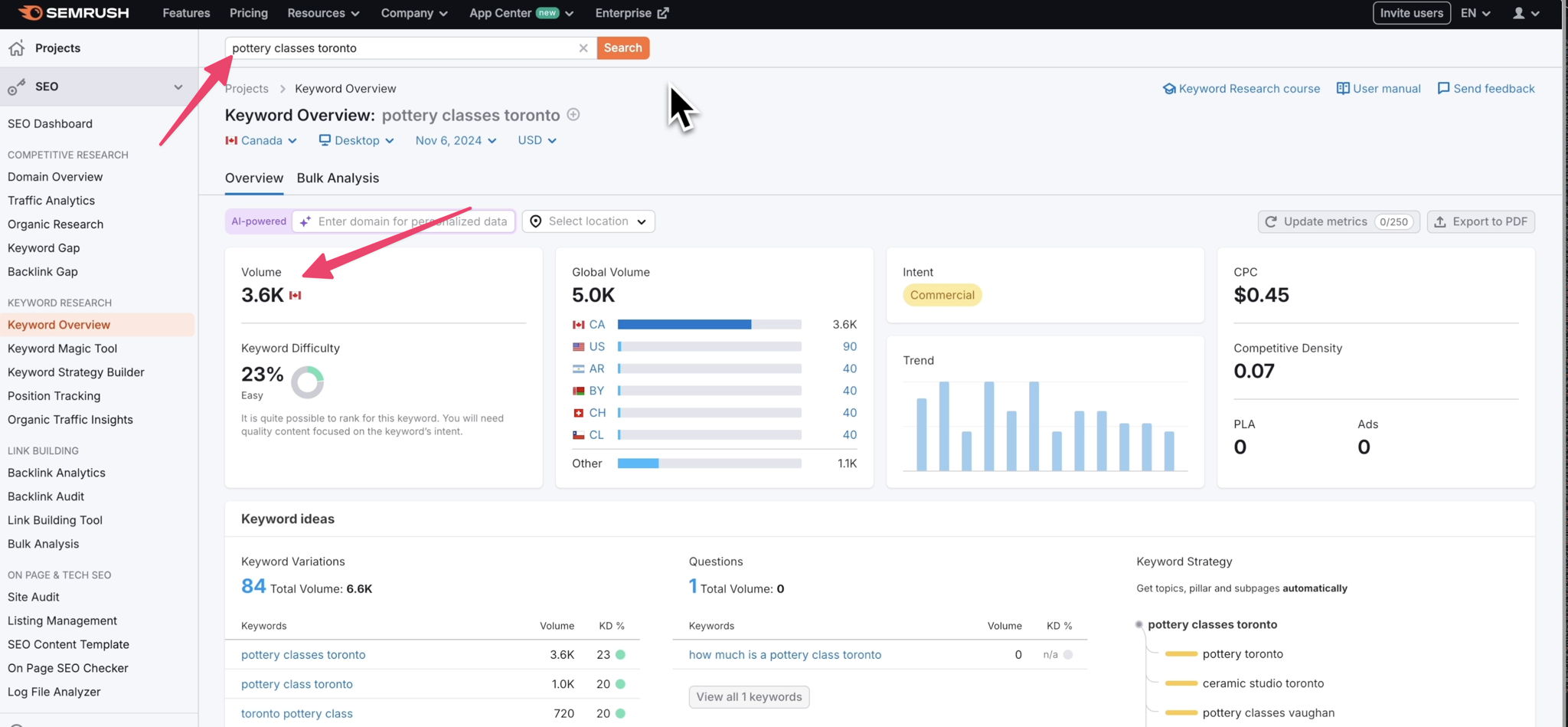Screen dimensions: 1568x727
Task: Click the refresh icon on Update metrics
Action: (x=1271, y=221)
